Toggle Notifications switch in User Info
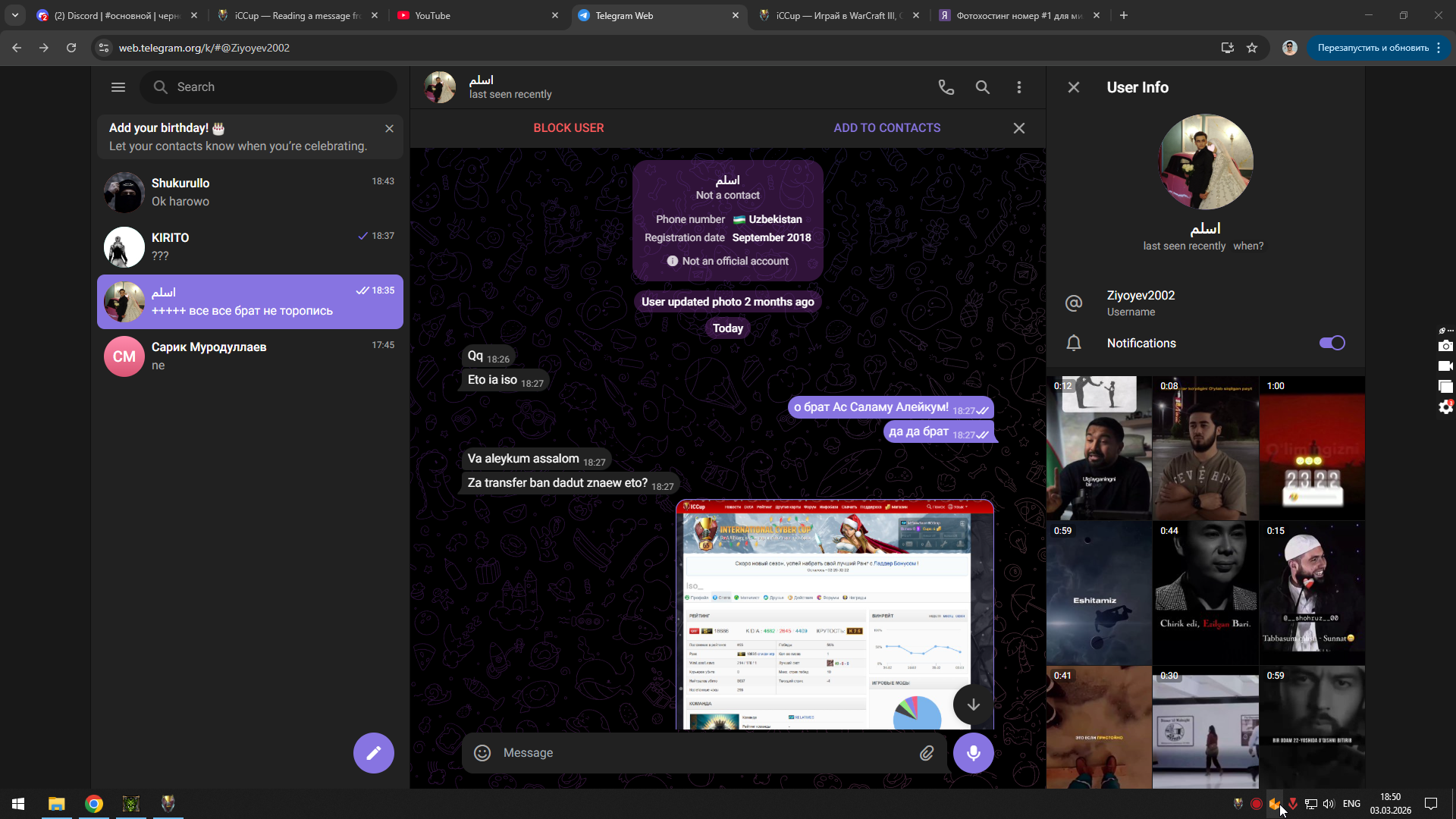 [1332, 343]
